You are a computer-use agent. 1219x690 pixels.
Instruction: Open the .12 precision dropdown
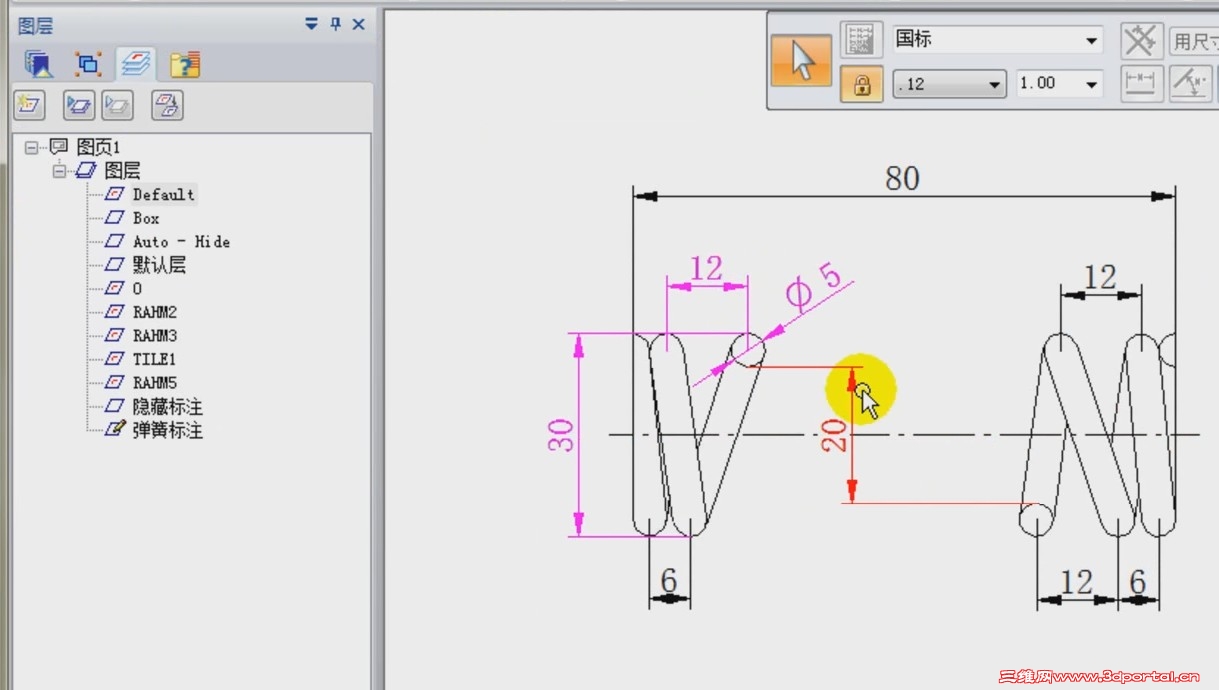949,84
